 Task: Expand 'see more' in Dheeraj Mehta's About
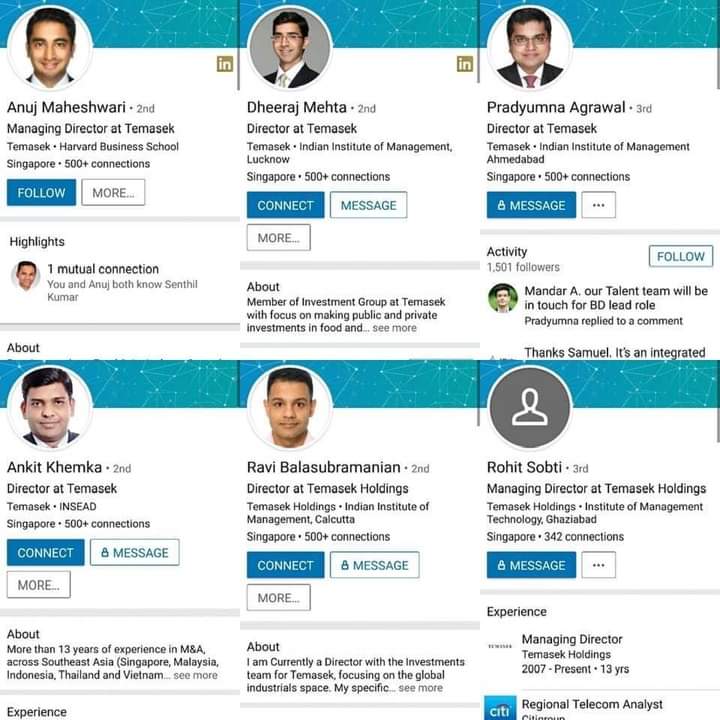[395, 328]
